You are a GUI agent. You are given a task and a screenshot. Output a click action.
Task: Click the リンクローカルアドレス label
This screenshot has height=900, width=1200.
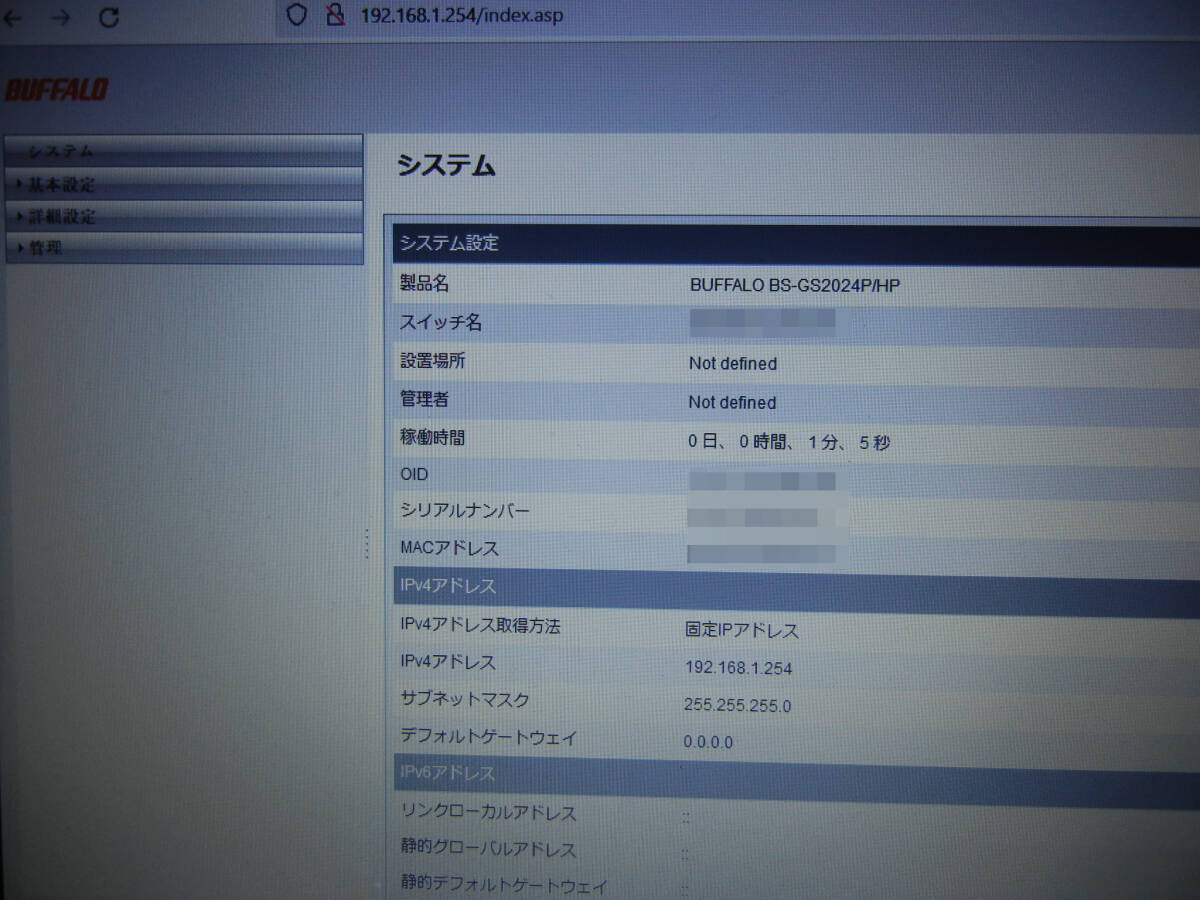[488, 812]
